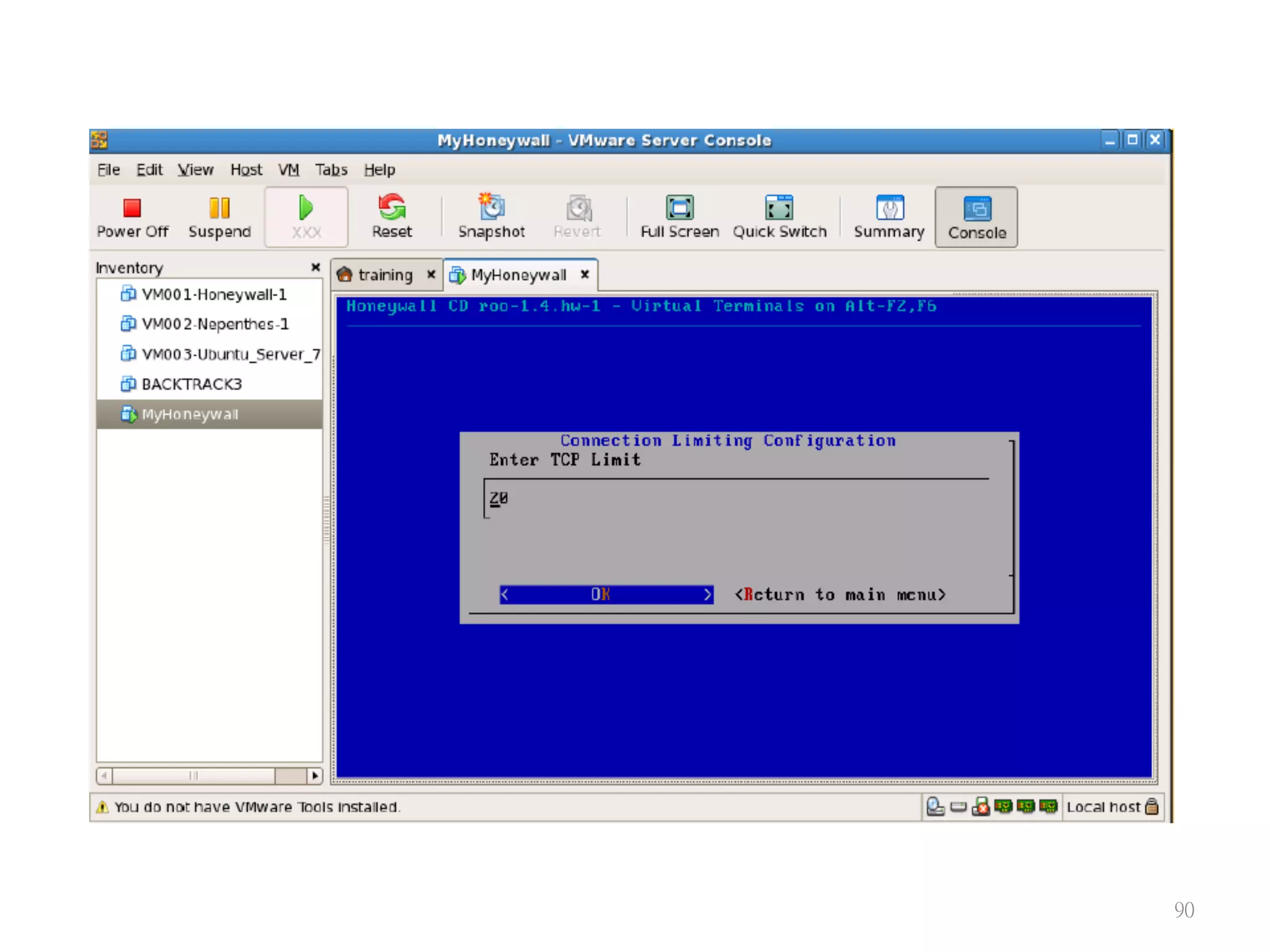The width and height of the screenshot is (1270, 952).
Task: Switch to the training tab
Action: (384, 275)
